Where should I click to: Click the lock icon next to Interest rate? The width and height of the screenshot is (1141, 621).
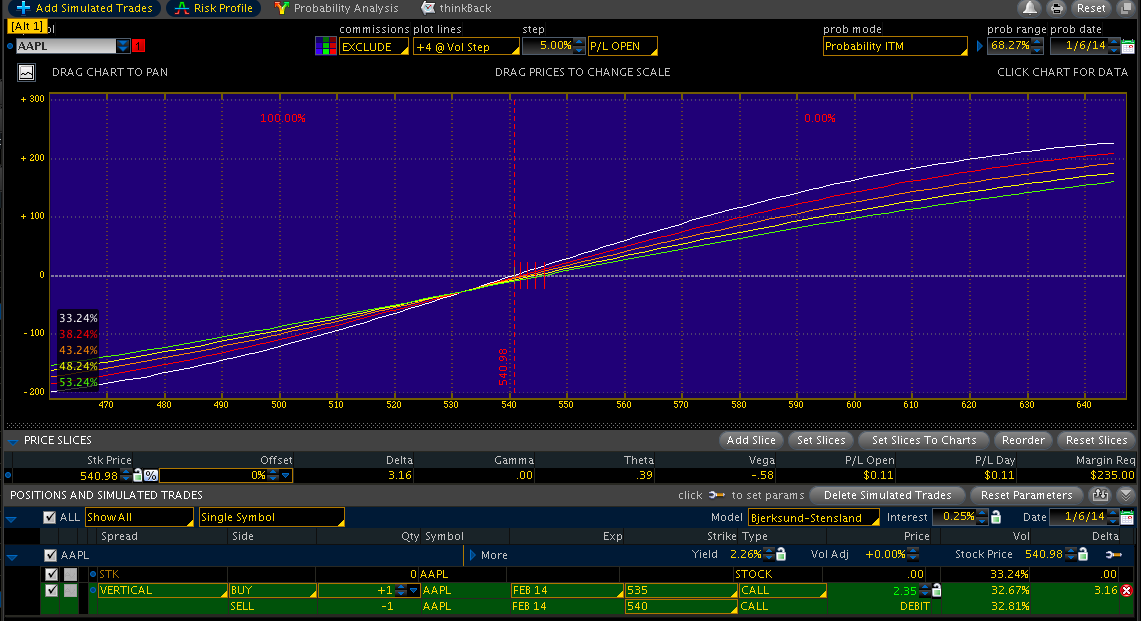pyautogui.click(x=996, y=517)
